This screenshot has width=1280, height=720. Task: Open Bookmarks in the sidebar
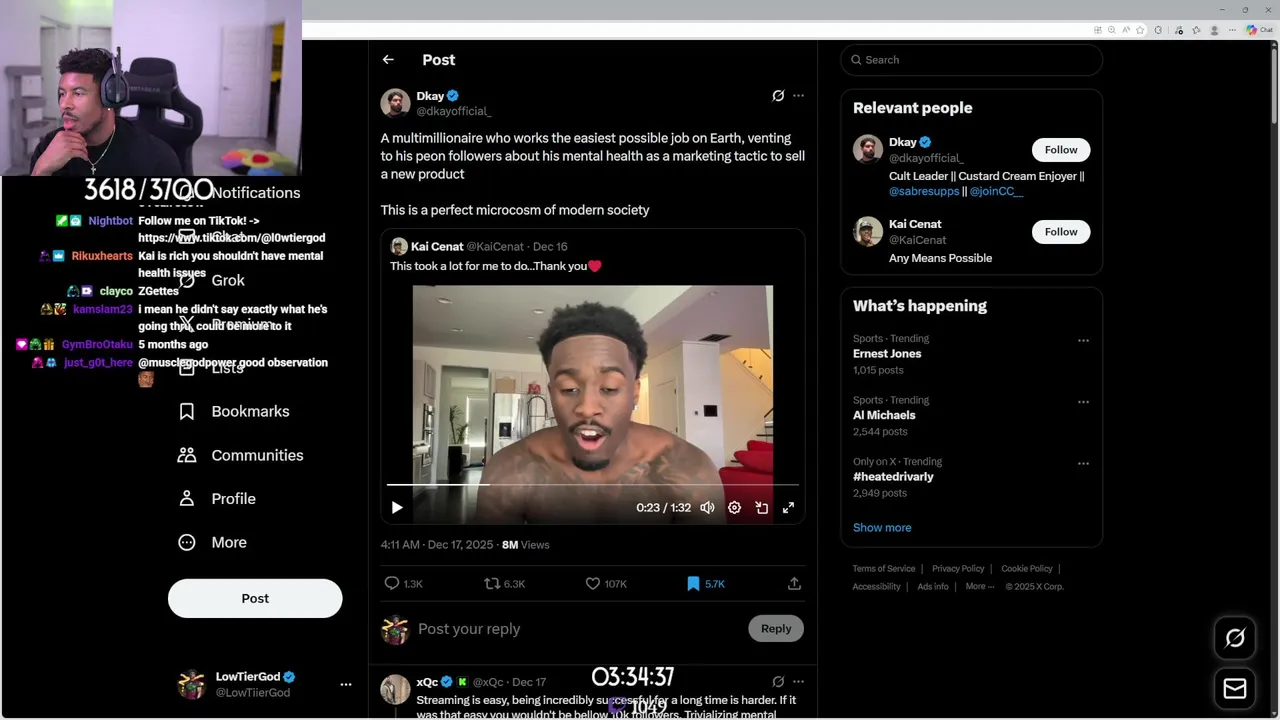click(x=234, y=411)
